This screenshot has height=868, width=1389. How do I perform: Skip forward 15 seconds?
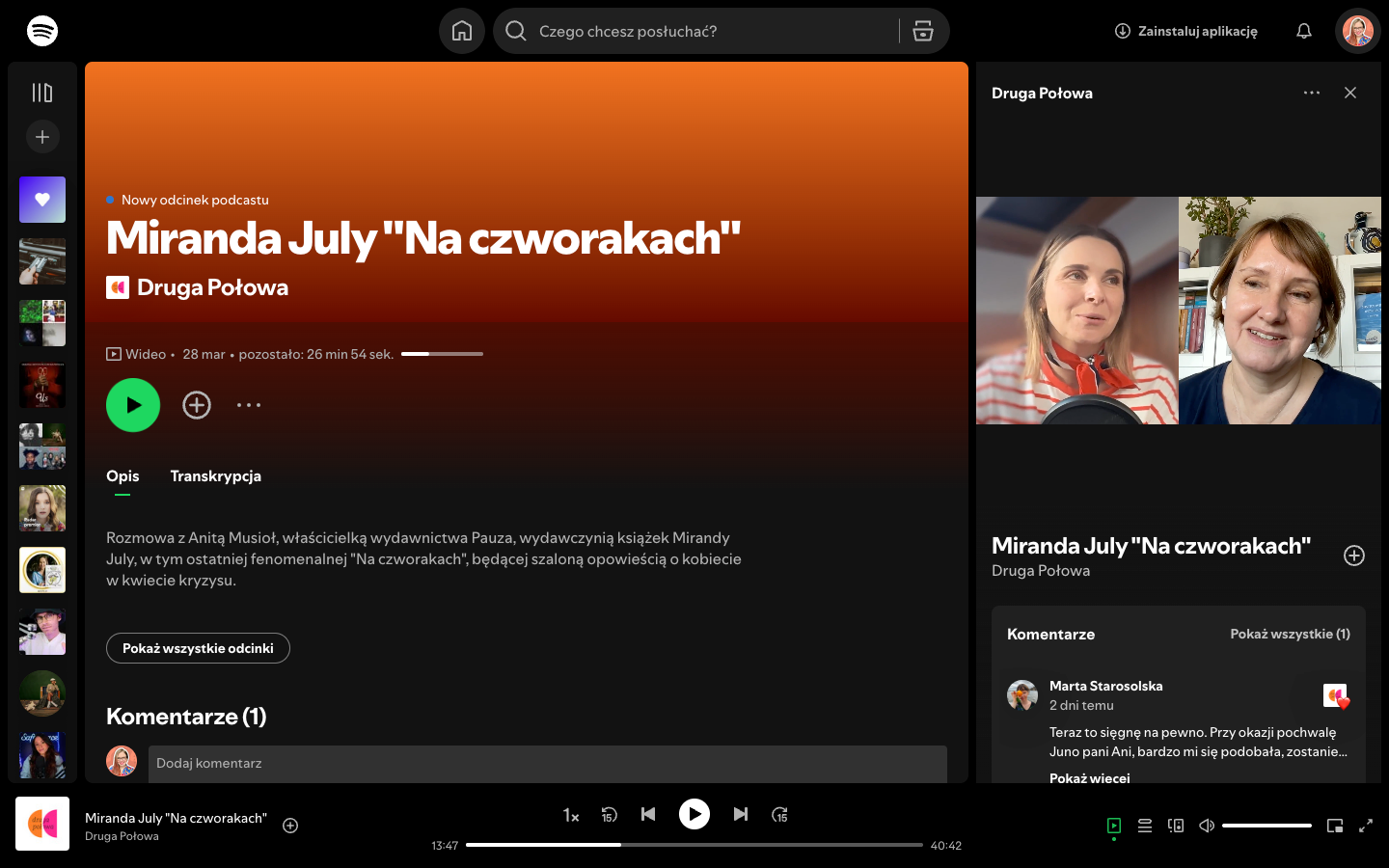[x=779, y=815]
